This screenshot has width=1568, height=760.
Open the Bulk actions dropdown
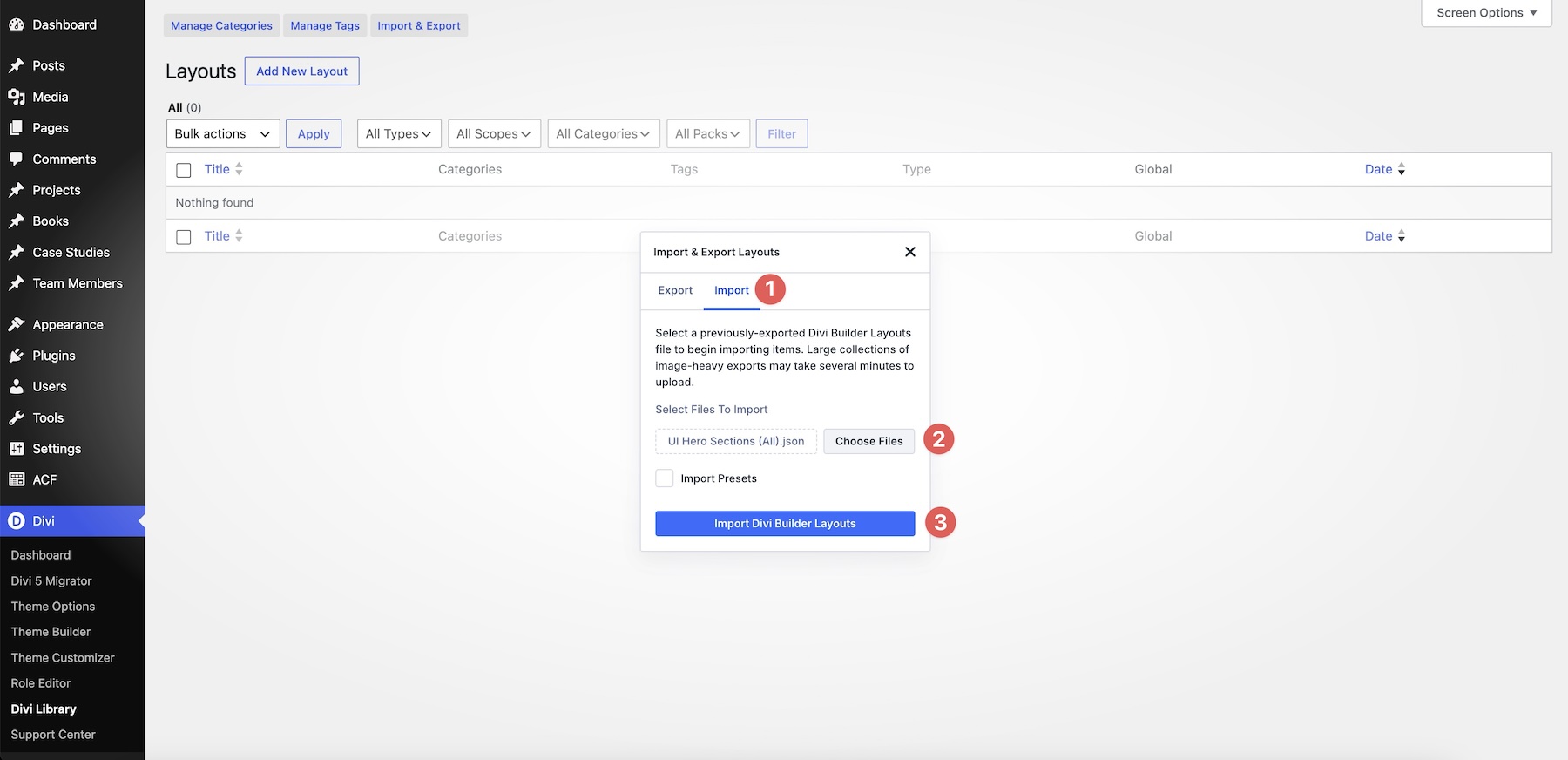coord(223,133)
